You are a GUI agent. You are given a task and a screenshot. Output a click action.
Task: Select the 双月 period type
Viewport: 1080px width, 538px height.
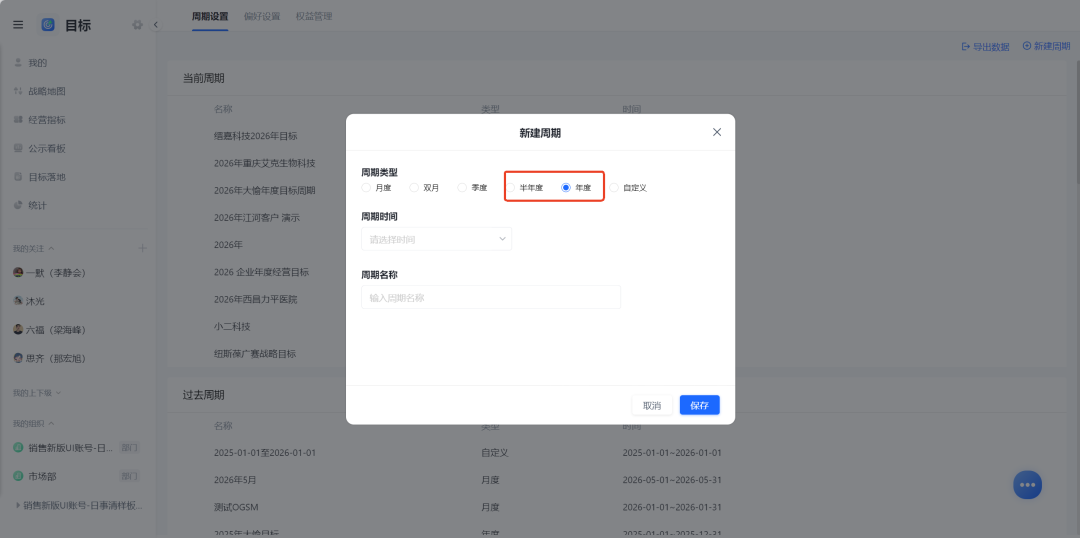pos(414,187)
